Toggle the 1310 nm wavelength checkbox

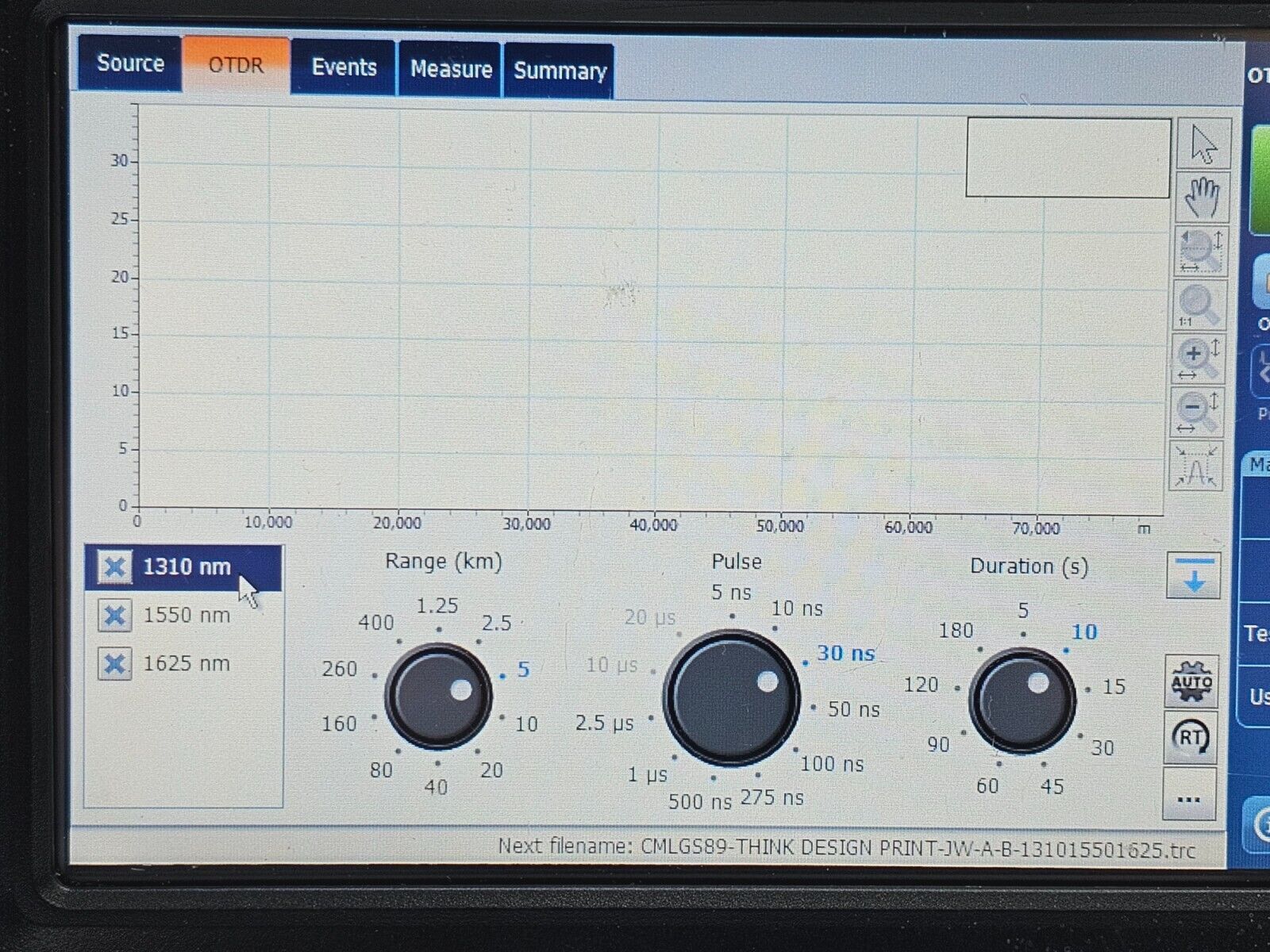tap(114, 566)
